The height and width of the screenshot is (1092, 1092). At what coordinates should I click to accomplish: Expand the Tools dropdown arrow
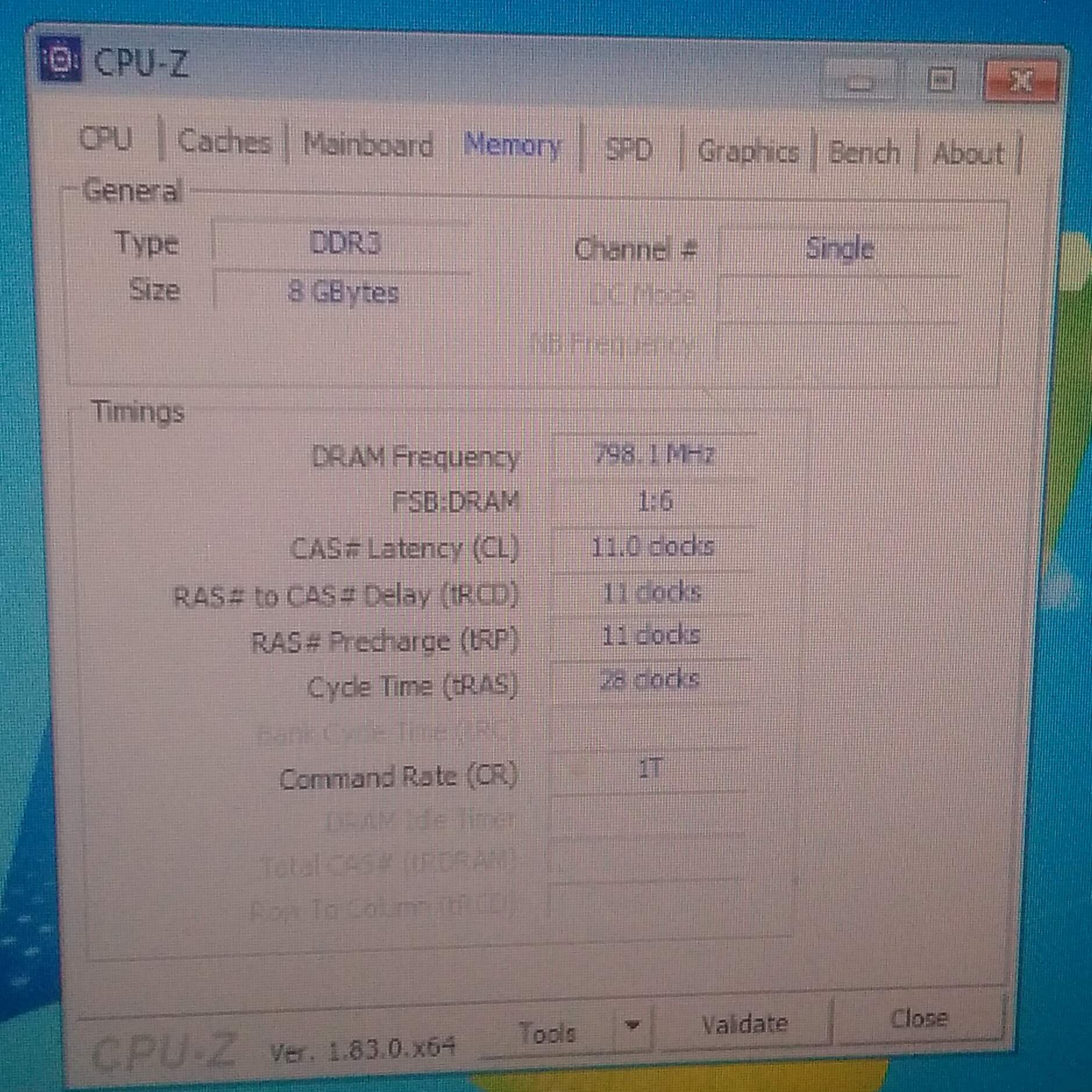(633, 1024)
